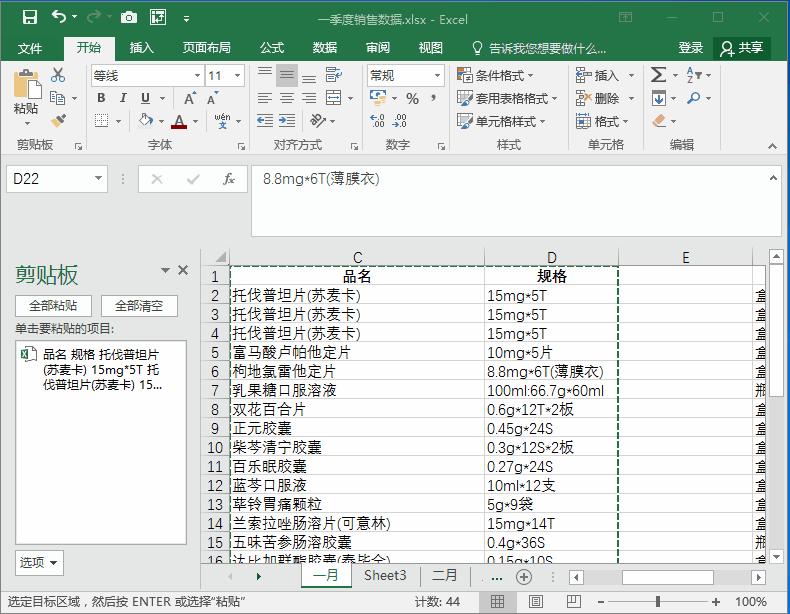Toggle align text left
790x614 pixels.
click(x=265, y=98)
